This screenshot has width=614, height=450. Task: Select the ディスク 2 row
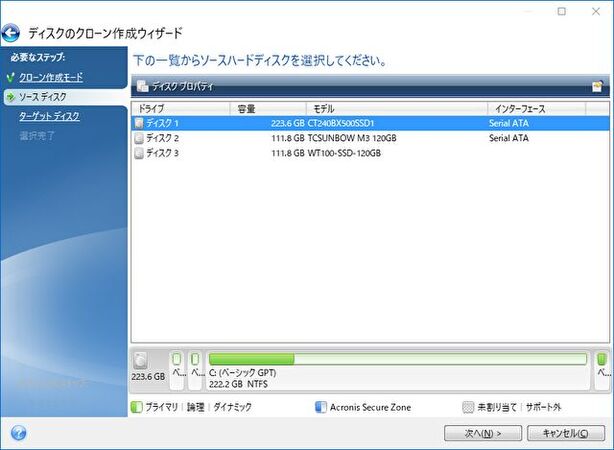coord(370,138)
